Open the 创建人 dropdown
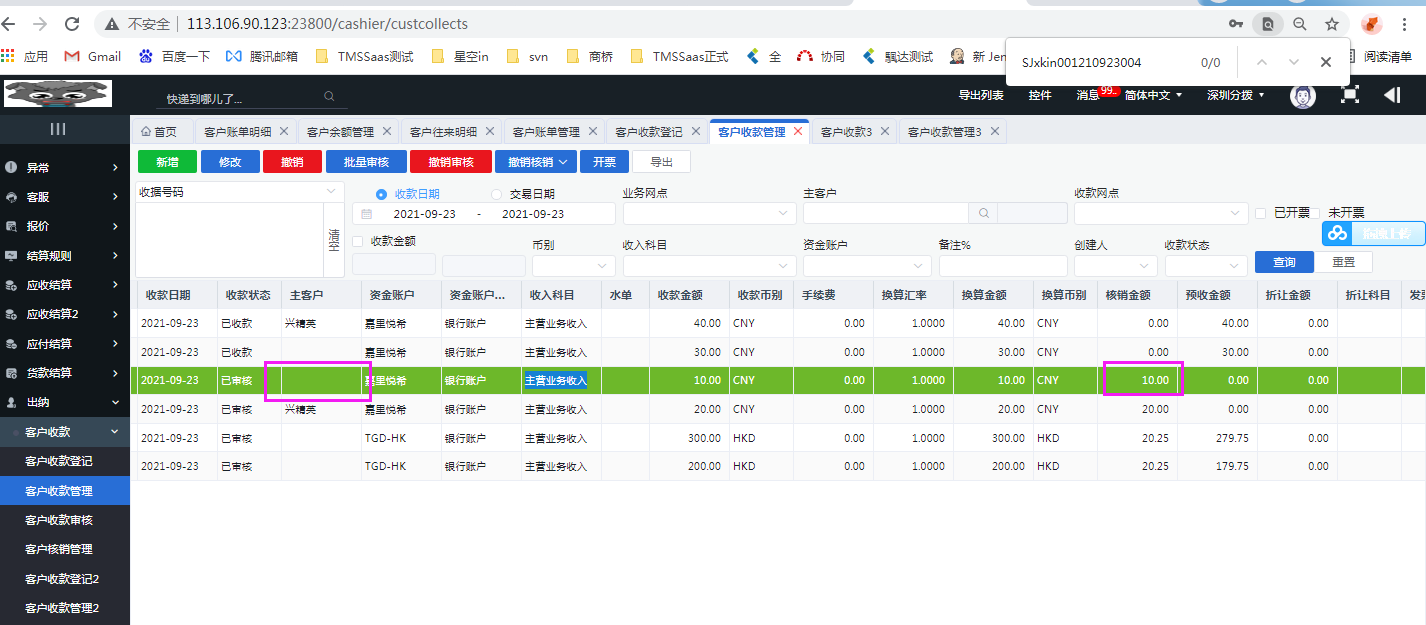The width and height of the screenshot is (1426, 625). coord(1116,266)
